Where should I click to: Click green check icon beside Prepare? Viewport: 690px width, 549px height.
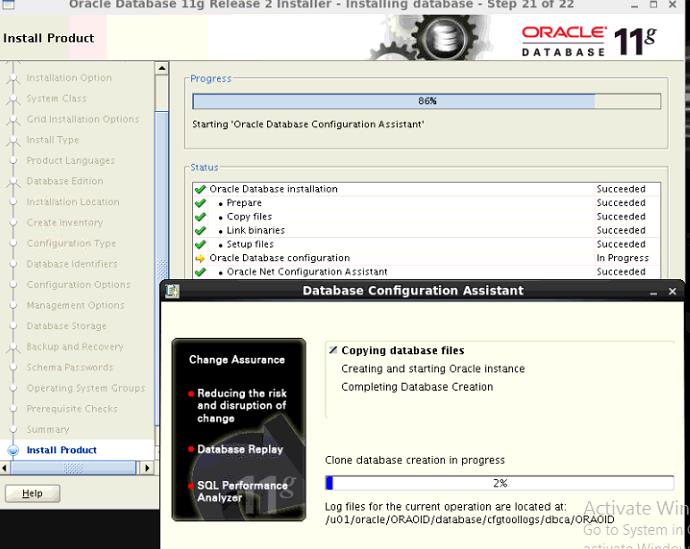pos(200,203)
